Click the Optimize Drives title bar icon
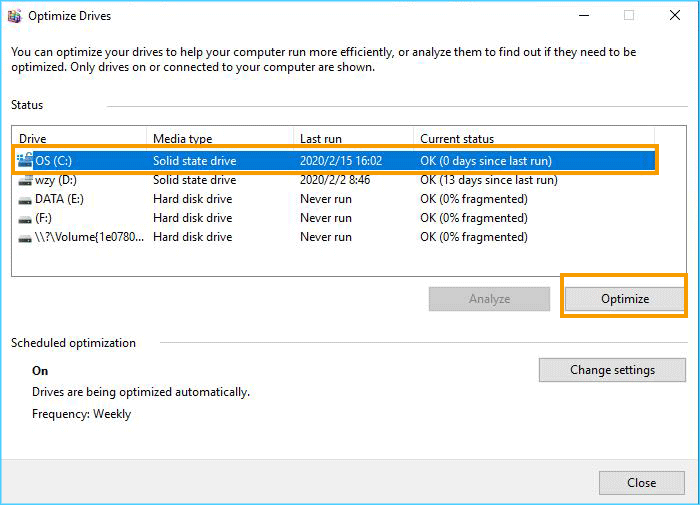The image size is (700, 505). [x=14, y=16]
